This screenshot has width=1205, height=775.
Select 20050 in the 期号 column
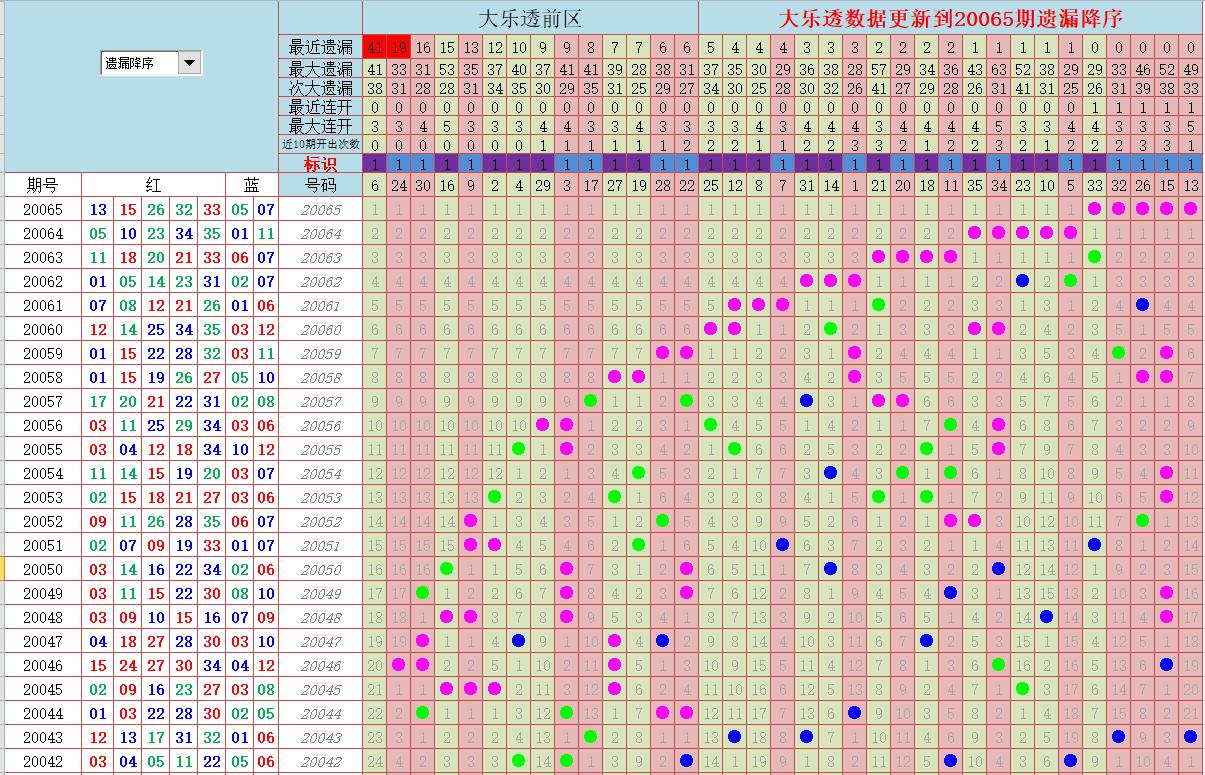point(42,570)
